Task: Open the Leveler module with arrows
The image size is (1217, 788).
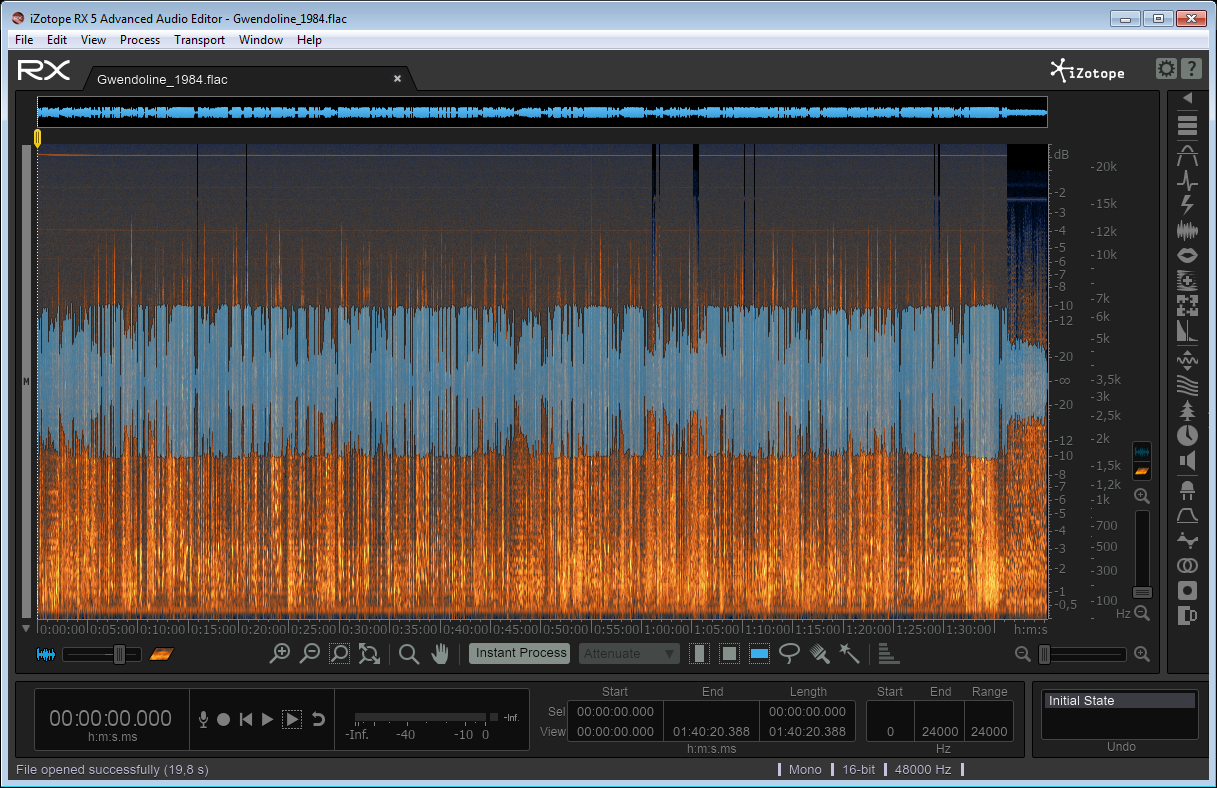Action: (x=1187, y=358)
